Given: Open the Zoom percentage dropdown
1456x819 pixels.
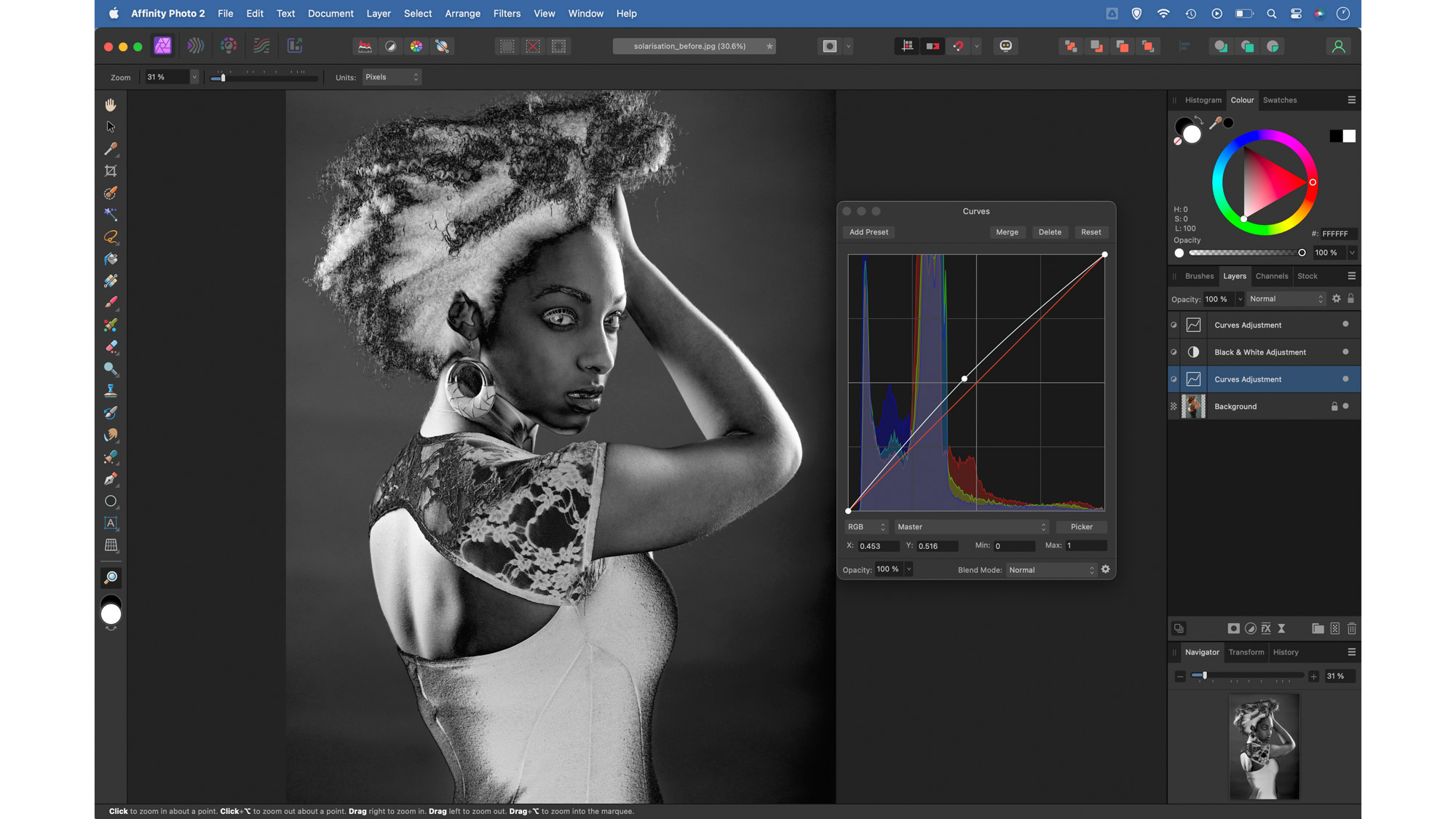Looking at the screenshot, I should (x=194, y=77).
